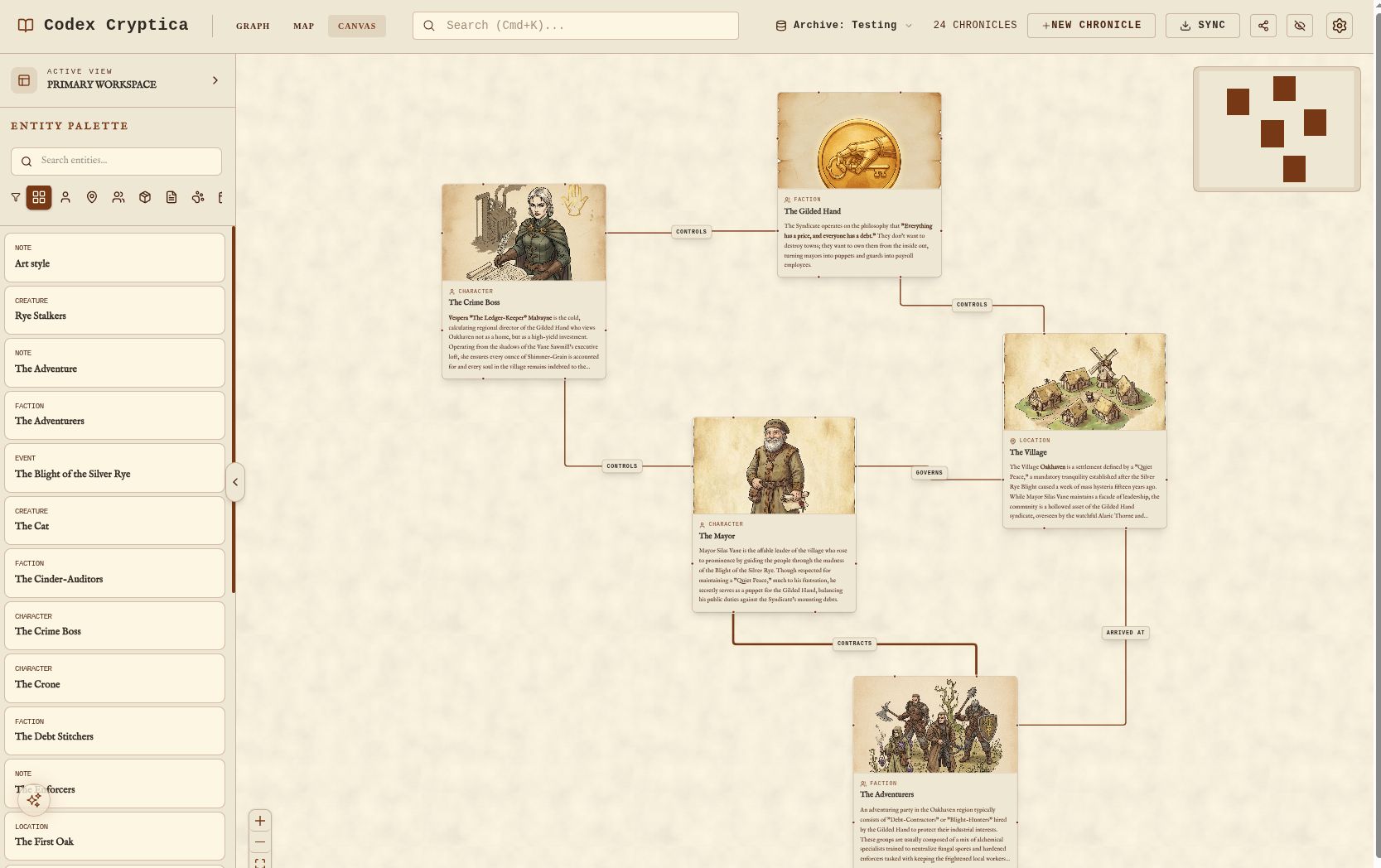This screenshot has height=868, width=1381.
Task: Click the sparkle assistant floating button
Action: (34, 800)
